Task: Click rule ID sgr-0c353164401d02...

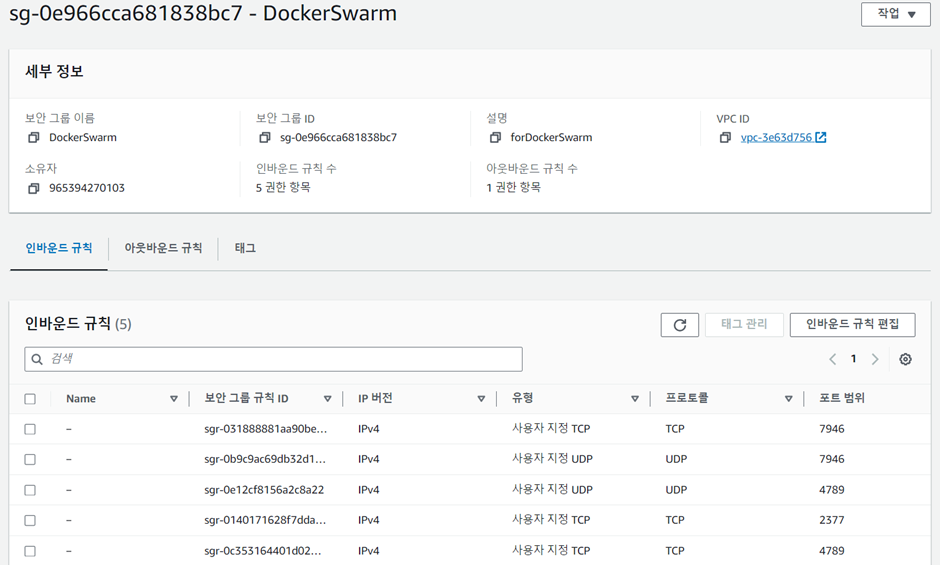Action: pos(263,551)
